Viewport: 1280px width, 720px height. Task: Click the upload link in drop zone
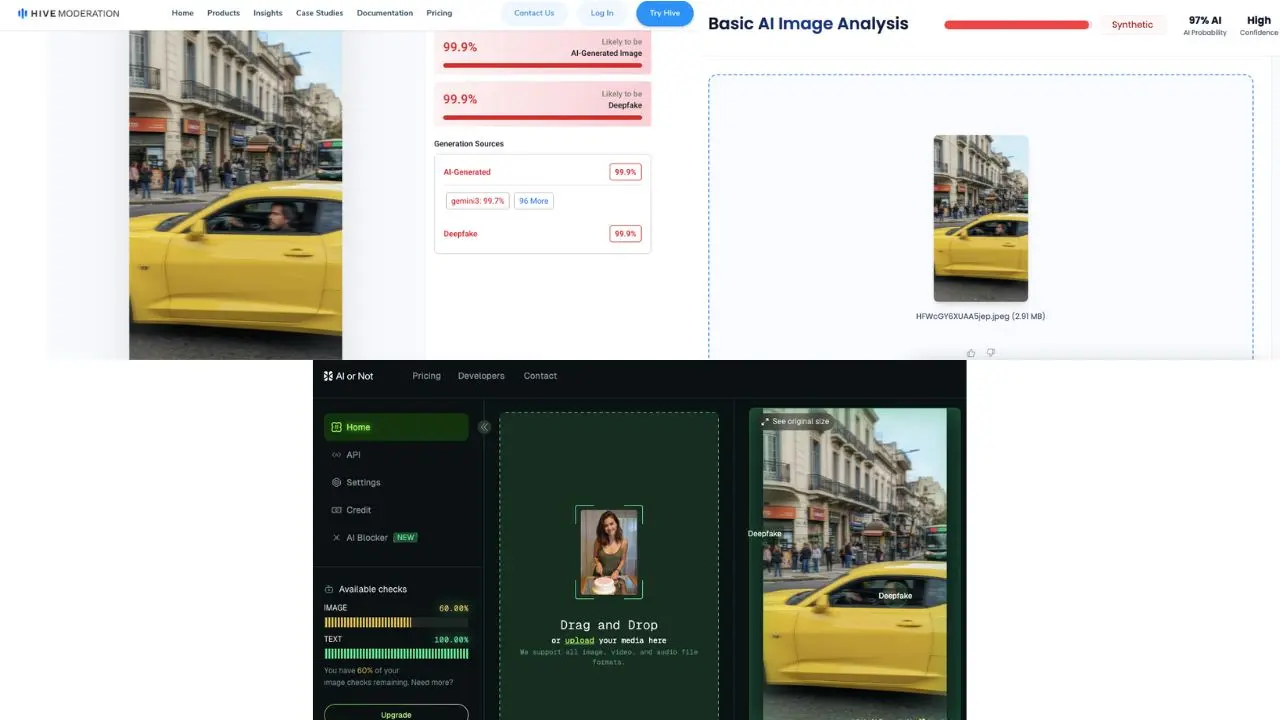(579, 640)
